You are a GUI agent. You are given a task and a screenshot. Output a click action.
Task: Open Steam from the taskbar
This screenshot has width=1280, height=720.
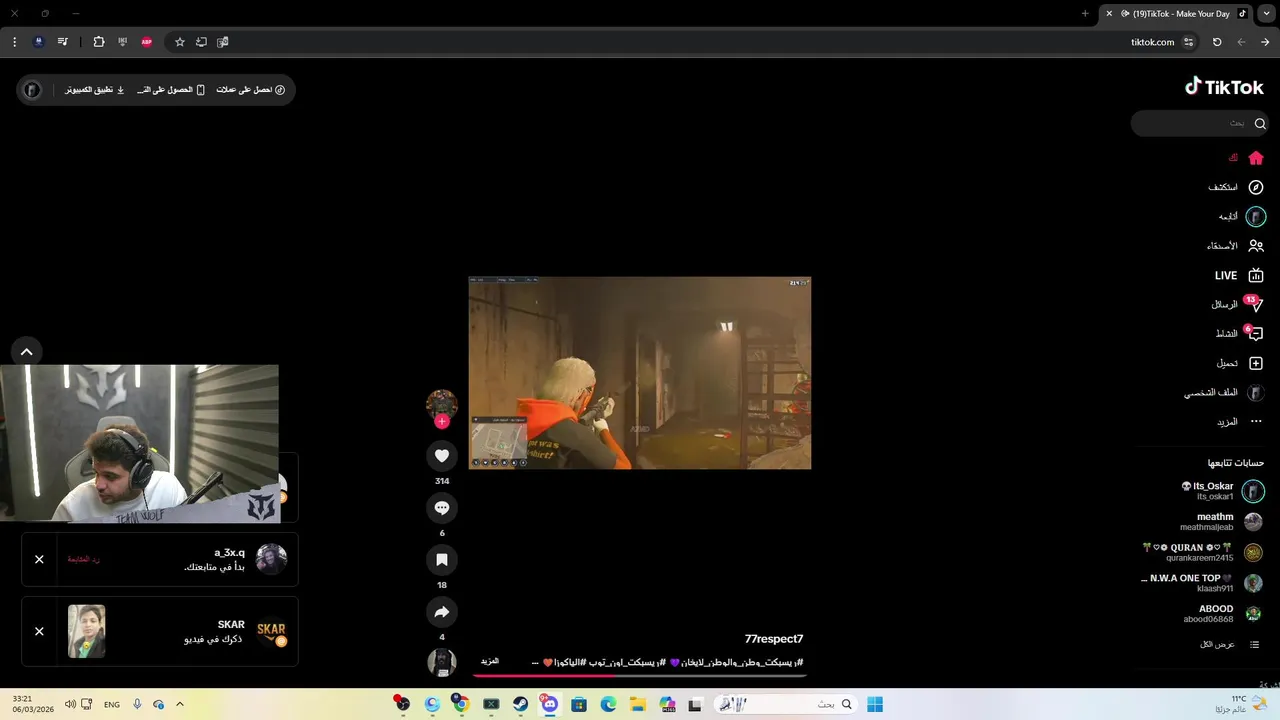tap(520, 704)
